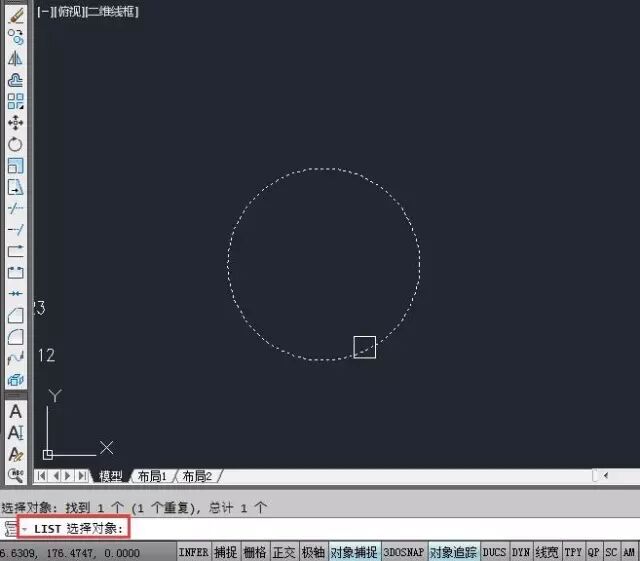Viewport: 640px width, 561px height.
Task: Toggle 对象追踪 object tracking
Action: [x=453, y=552]
